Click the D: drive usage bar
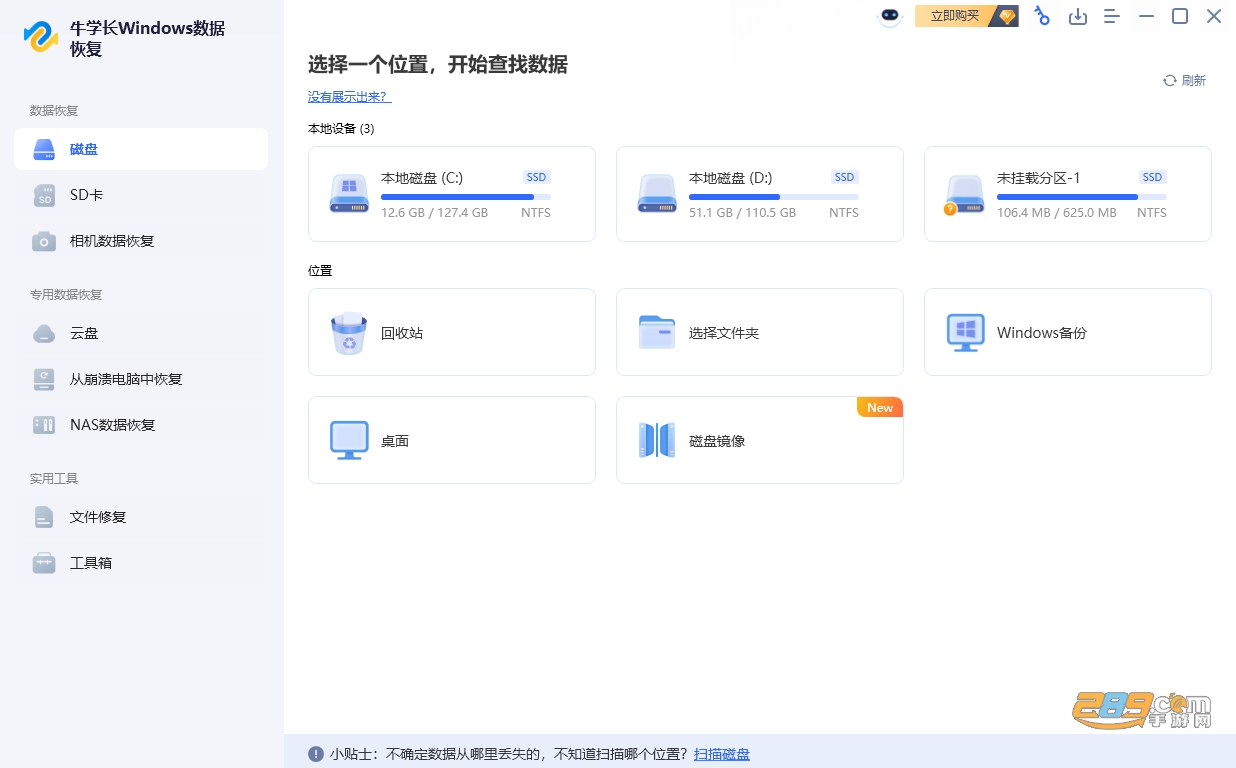 click(774, 197)
